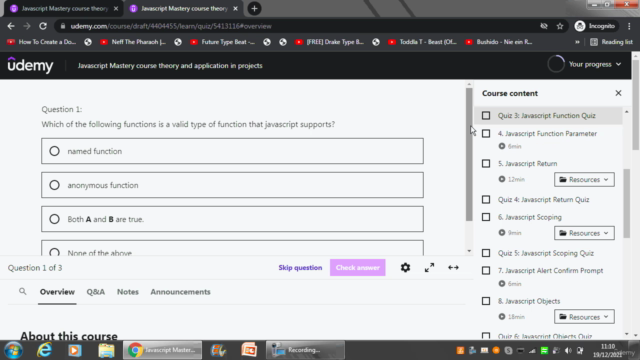Switch to first Javascript Mastery browser tab
The height and width of the screenshot is (360, 640).
(x=64, y=9)
